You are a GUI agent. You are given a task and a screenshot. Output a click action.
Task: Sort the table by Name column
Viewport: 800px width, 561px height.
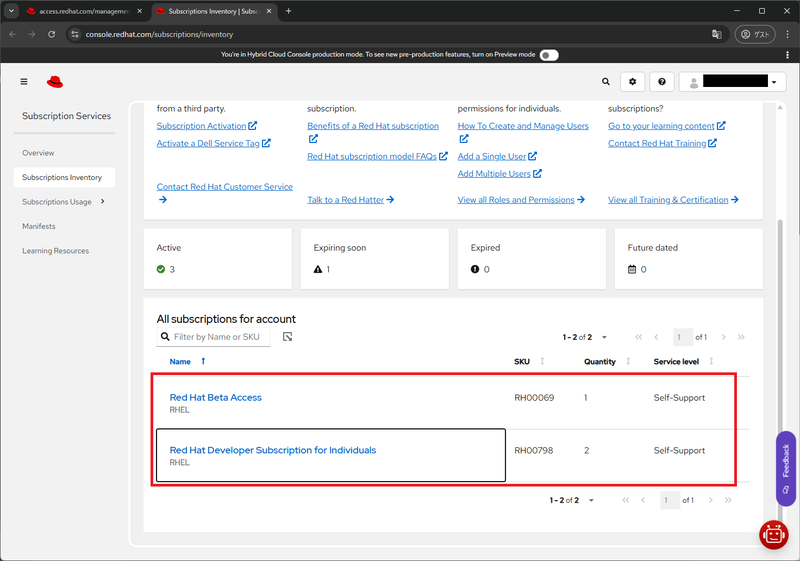[187, 362]
